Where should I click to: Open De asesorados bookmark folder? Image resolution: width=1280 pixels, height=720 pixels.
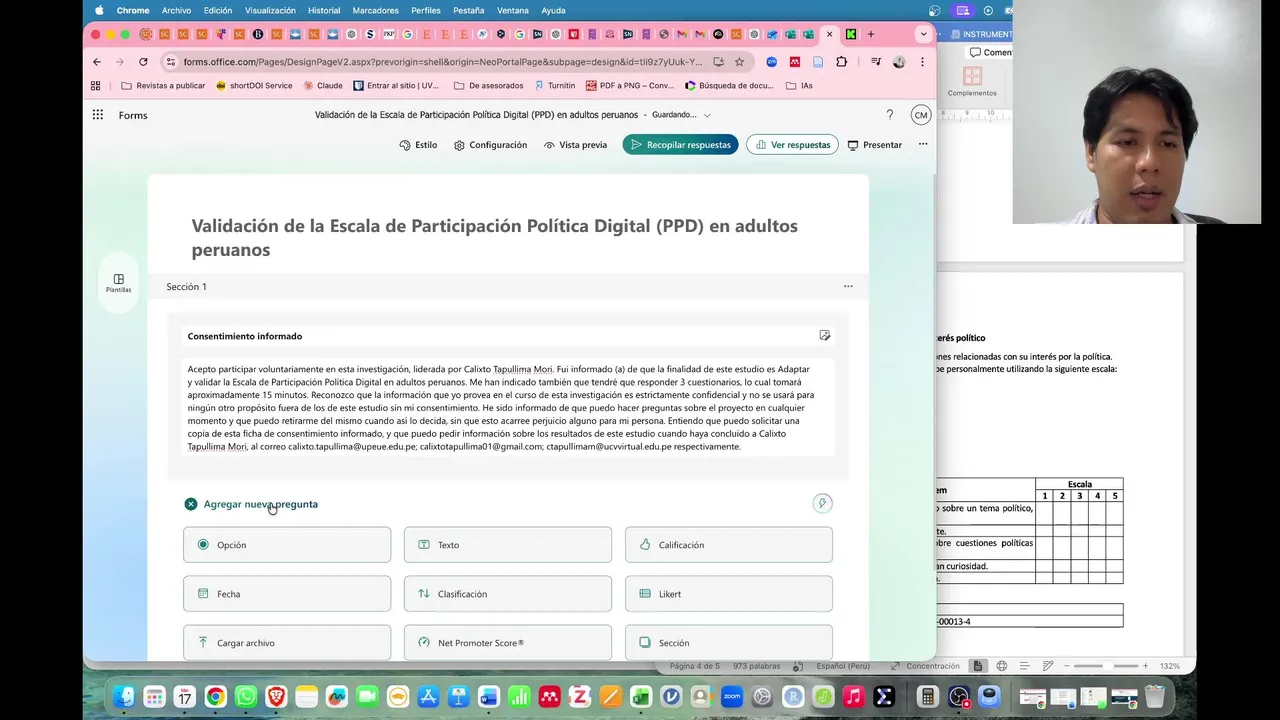(x=488, y=86)
